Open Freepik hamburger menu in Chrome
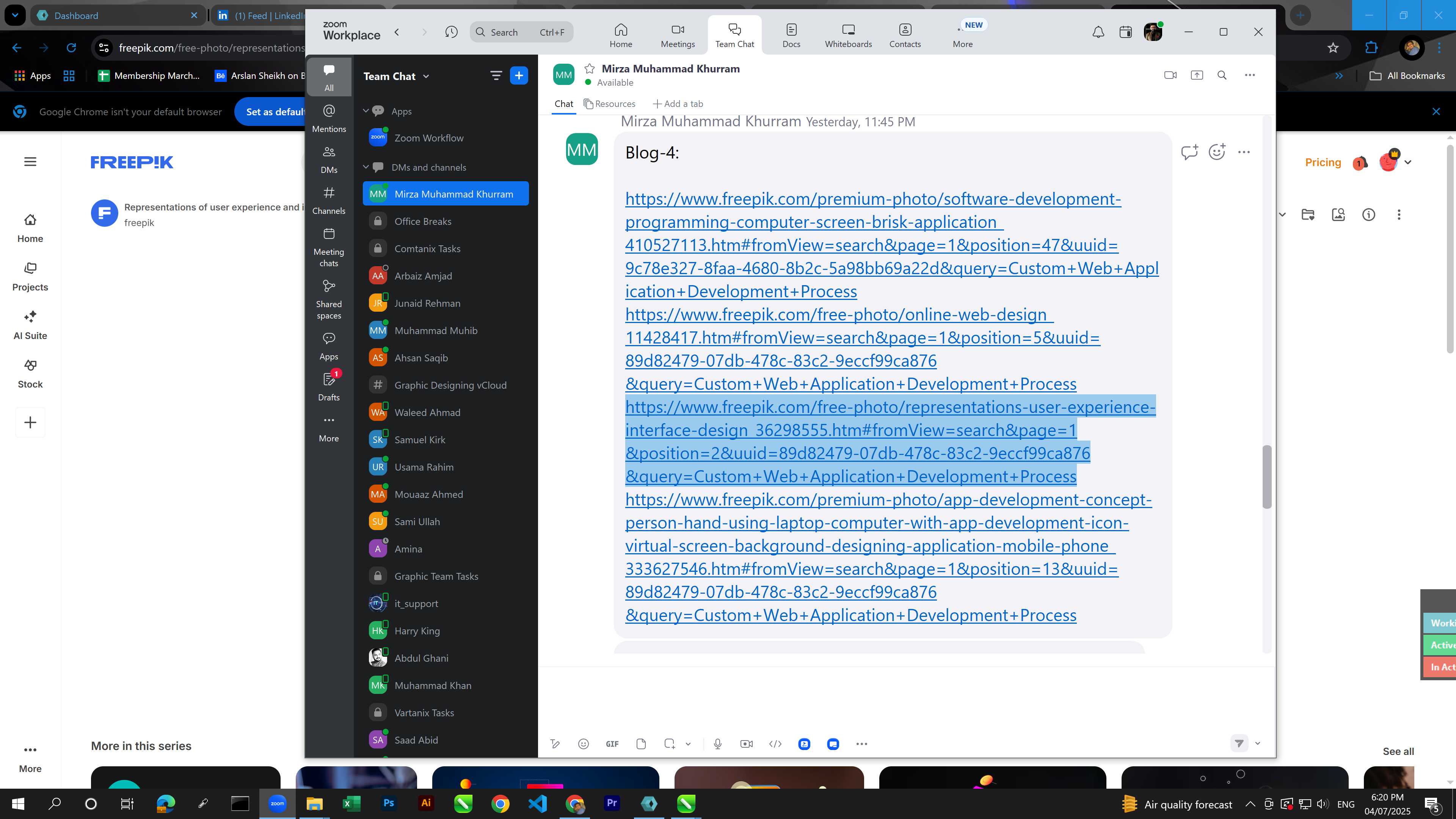The image size is (1456, 819). tap(30, 162)
